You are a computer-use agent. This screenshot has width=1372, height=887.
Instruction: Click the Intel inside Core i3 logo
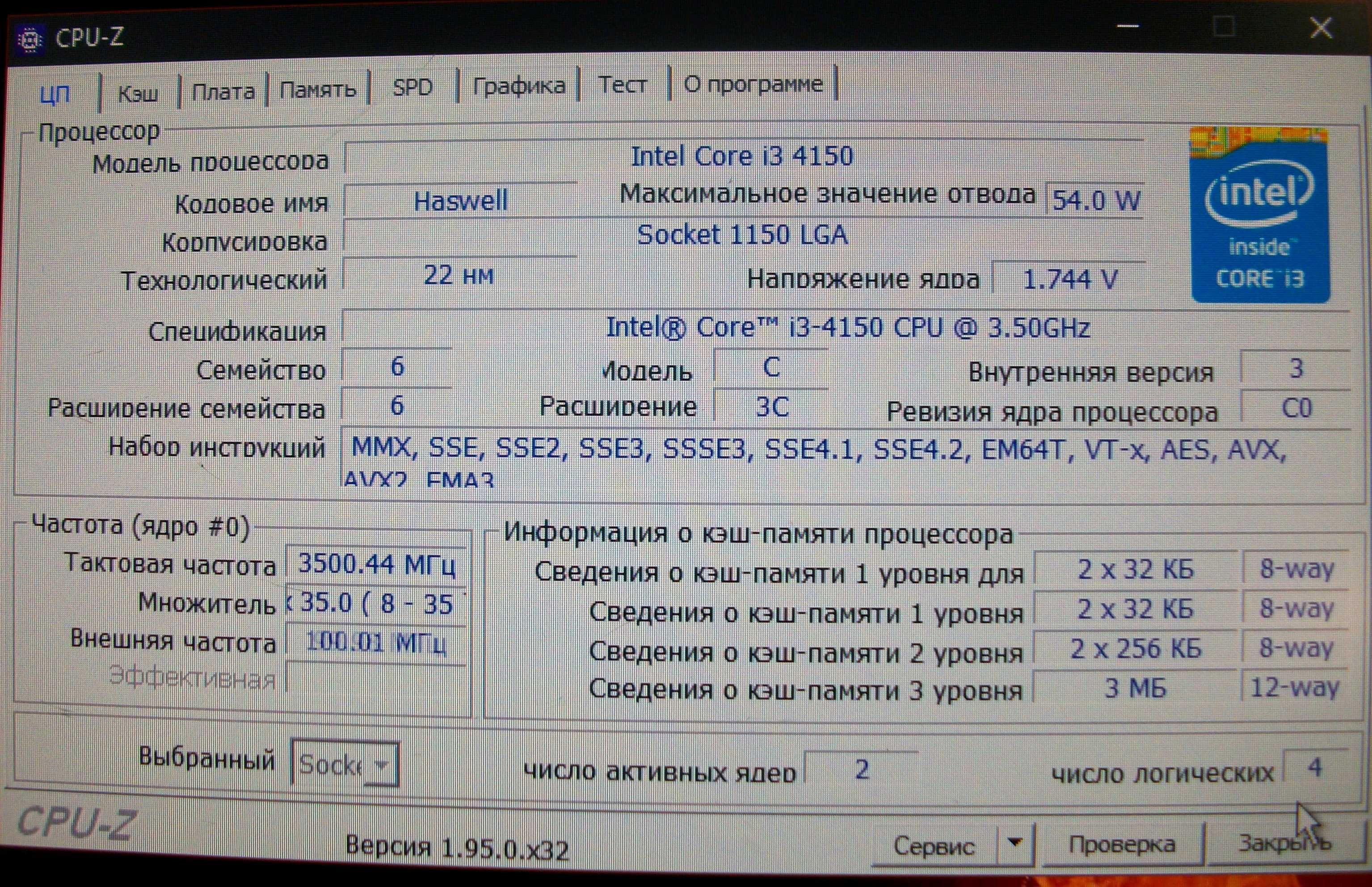pyautogui.click(x=1260, y=215)
